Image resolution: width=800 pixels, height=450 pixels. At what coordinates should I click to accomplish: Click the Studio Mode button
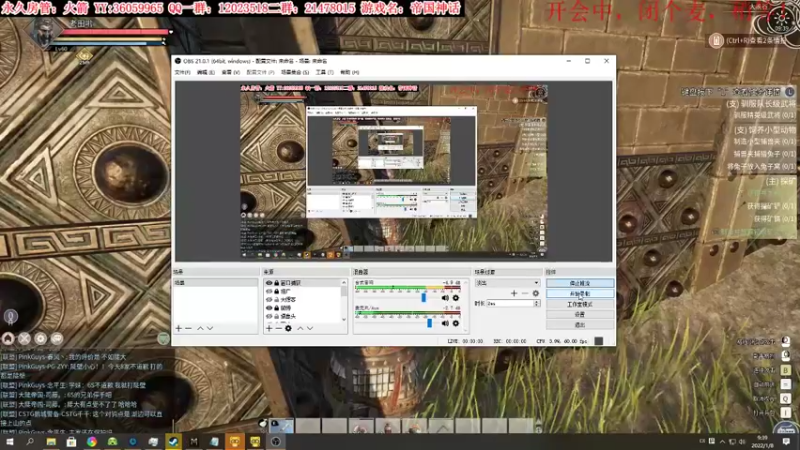(x=580, y=304)
